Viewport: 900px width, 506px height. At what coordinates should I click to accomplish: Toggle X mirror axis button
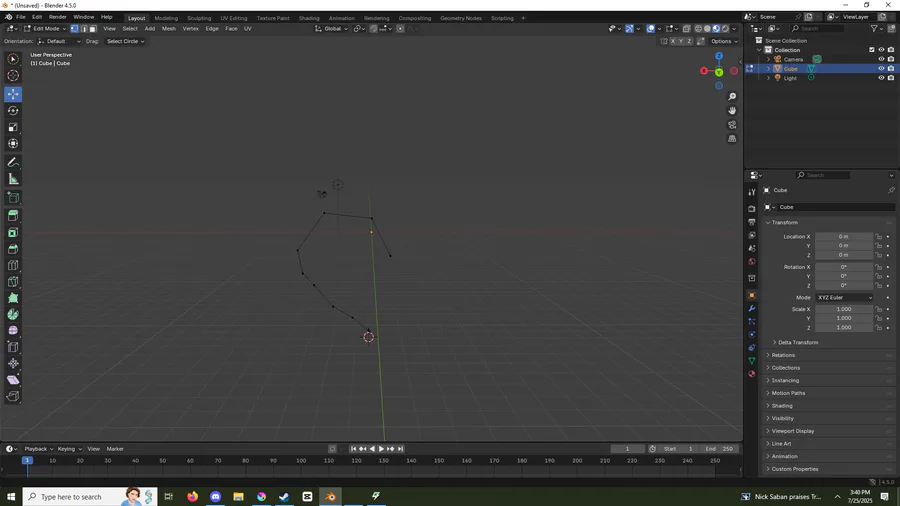[x=673, y=41]
